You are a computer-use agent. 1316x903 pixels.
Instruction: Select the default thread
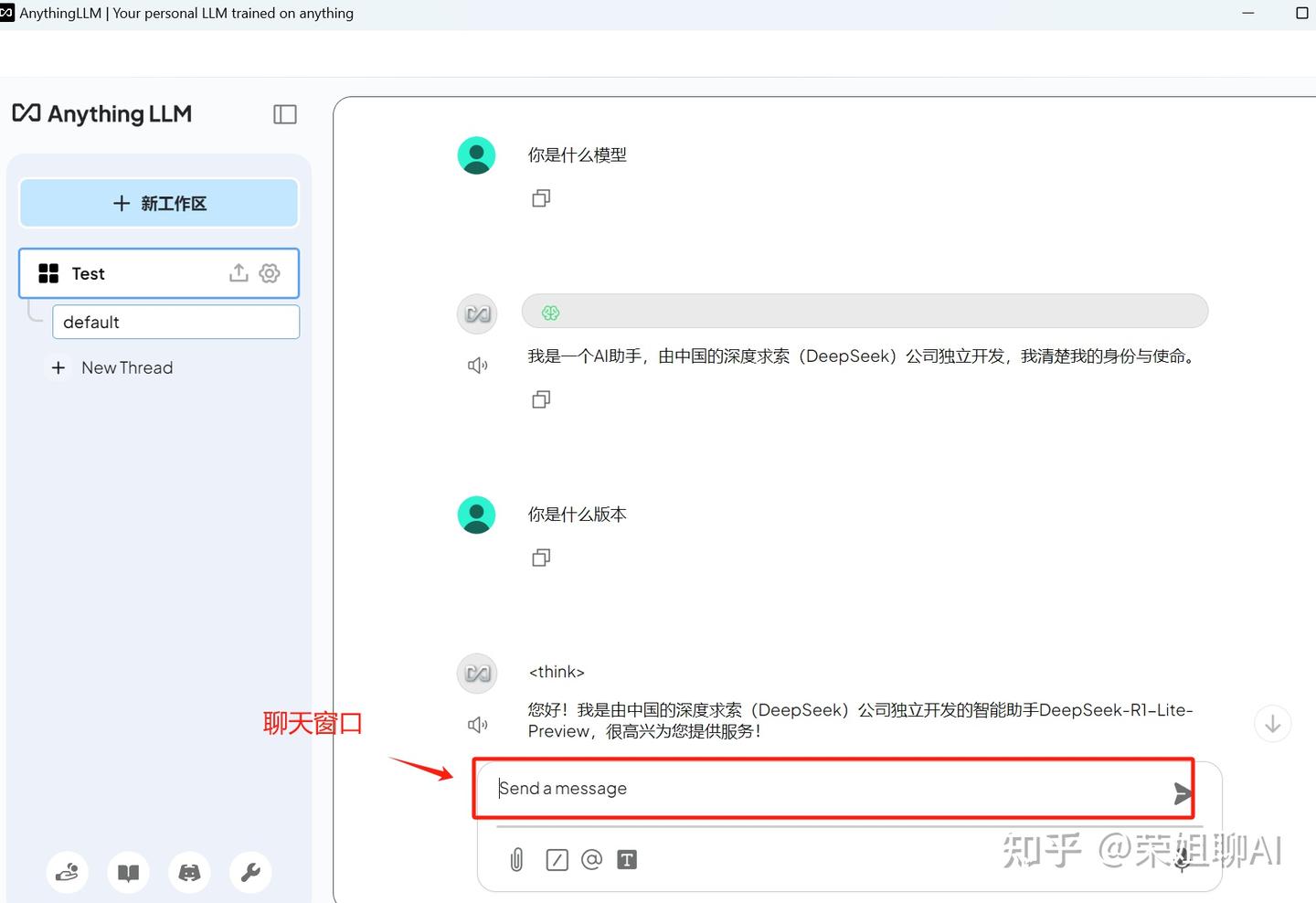(176, 322)
